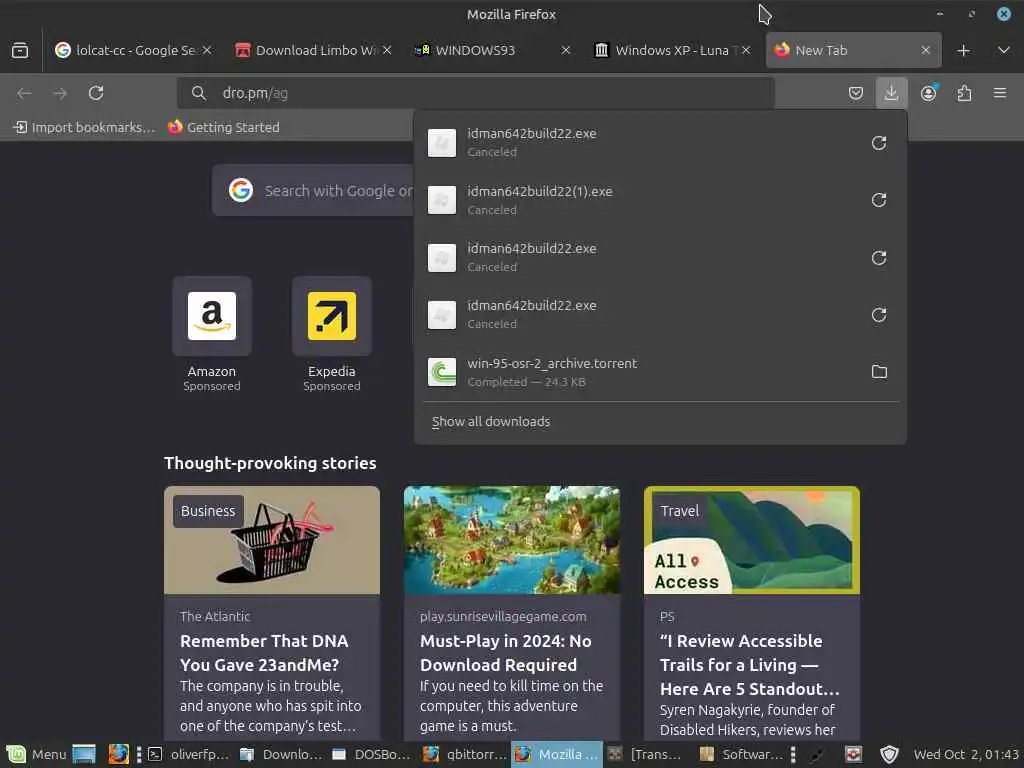The image size is (1024, 768).
Task: Click the magnifier icon in the address bar
Action: (x=199, y=93)
